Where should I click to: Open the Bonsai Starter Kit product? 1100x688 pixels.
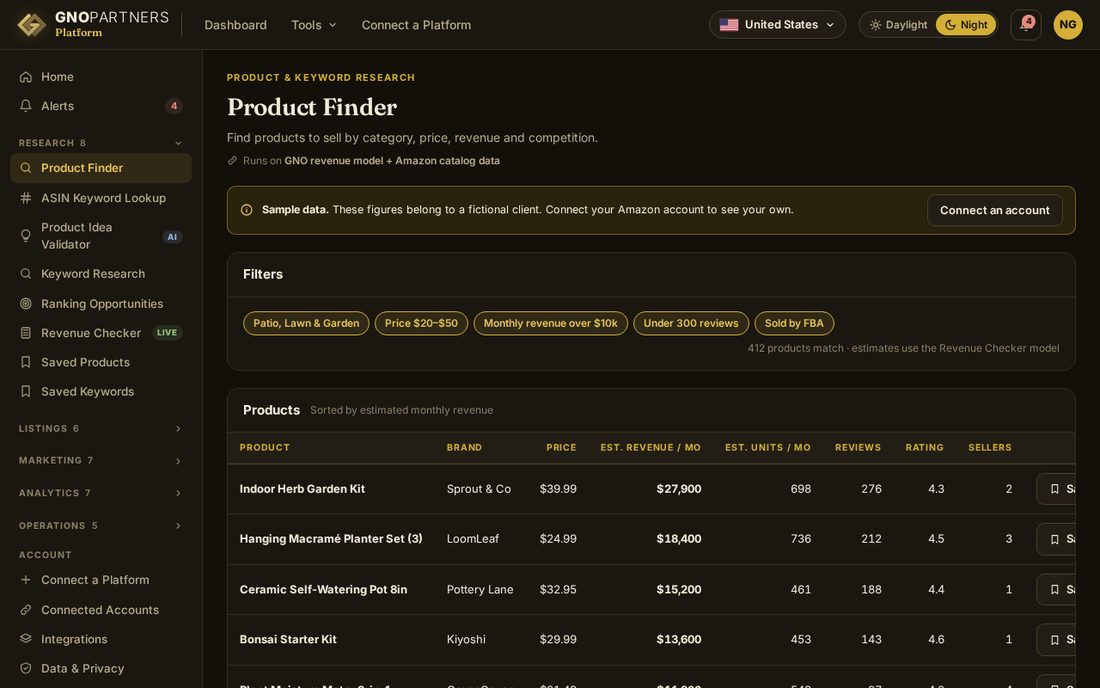pos(288,640)
